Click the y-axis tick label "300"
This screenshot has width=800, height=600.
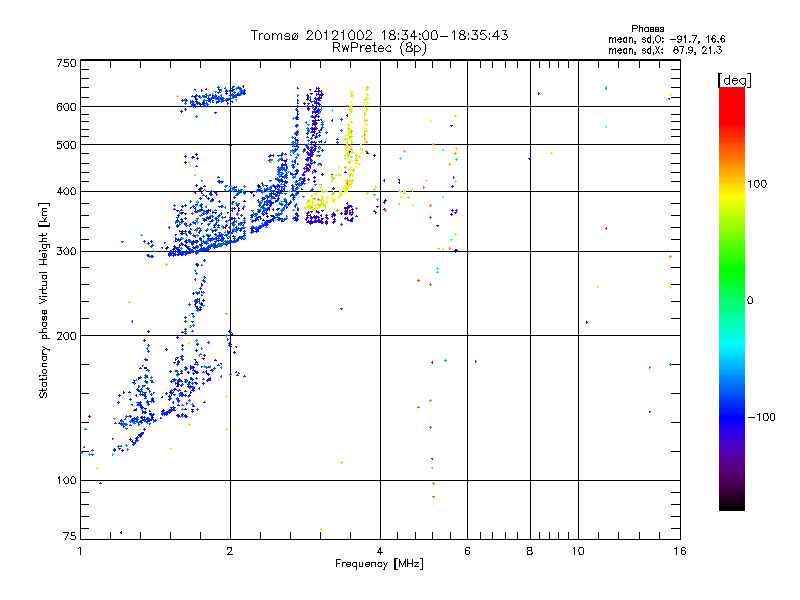[66, 252]
